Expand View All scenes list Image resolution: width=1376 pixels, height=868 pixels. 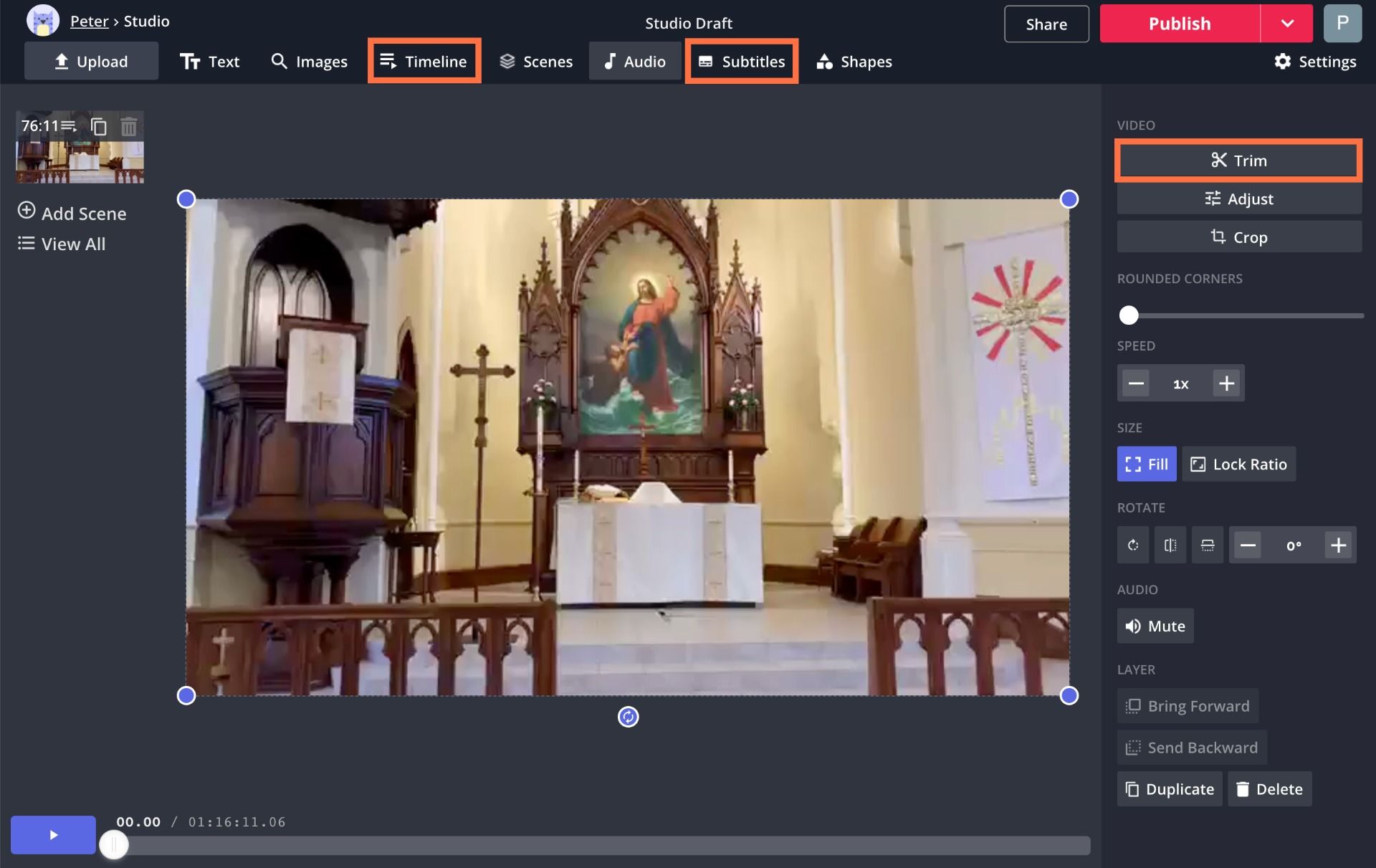point(62,244)
